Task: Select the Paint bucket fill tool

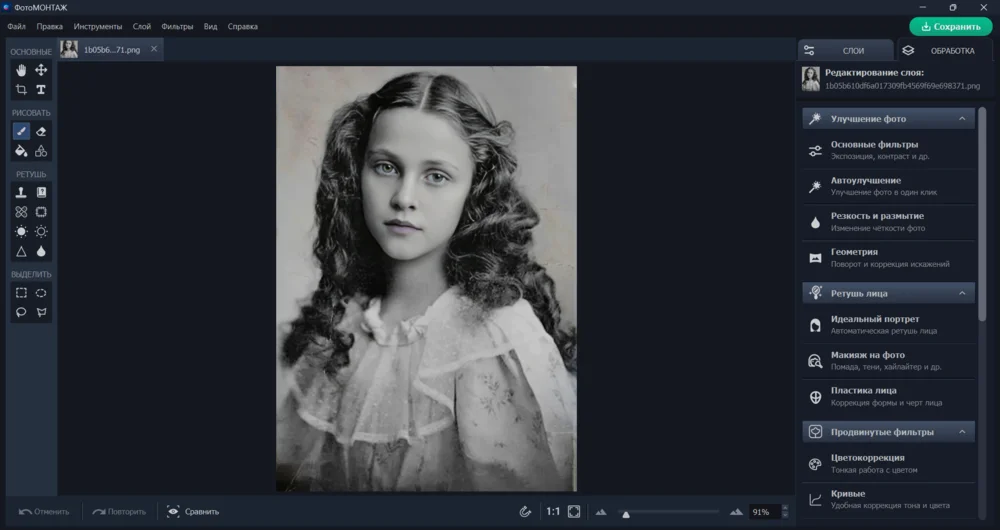Action: tap(21, 151)
